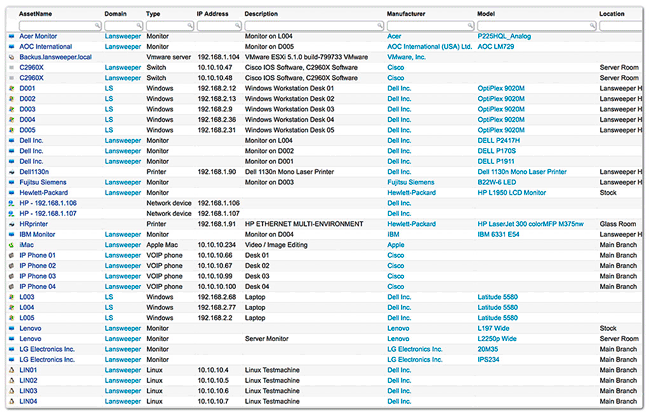The width and height of the screenshot is (650, 415).
Task: Click the Apple icon beside iMac
Action: [9, 244]
